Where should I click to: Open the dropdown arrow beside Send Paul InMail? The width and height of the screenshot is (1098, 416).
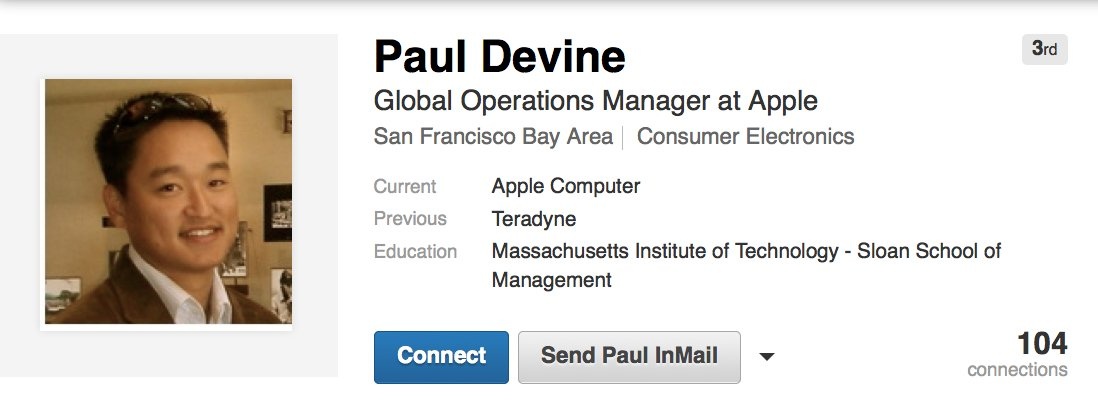click(x=767, y=356)
